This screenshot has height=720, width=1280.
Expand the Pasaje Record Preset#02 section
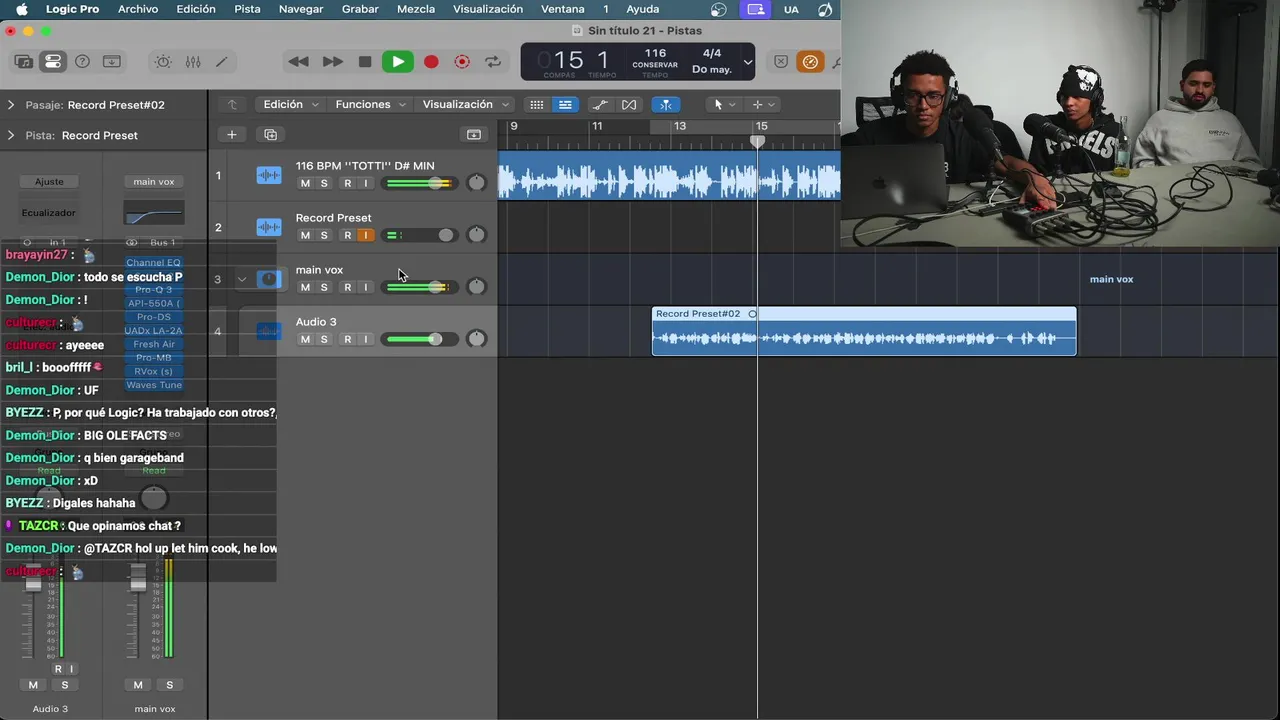tap(11, 105)
